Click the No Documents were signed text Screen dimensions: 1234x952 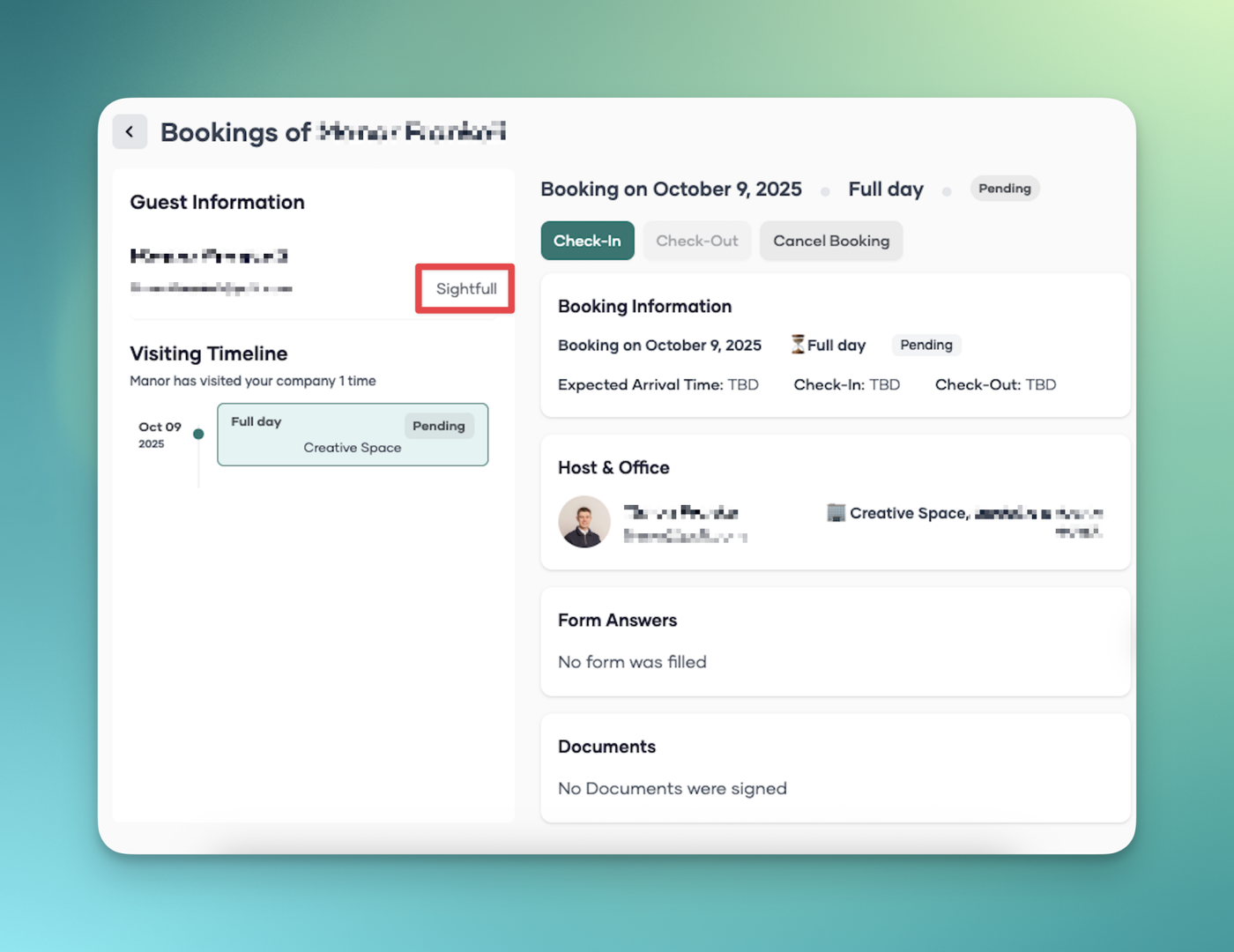672,789
